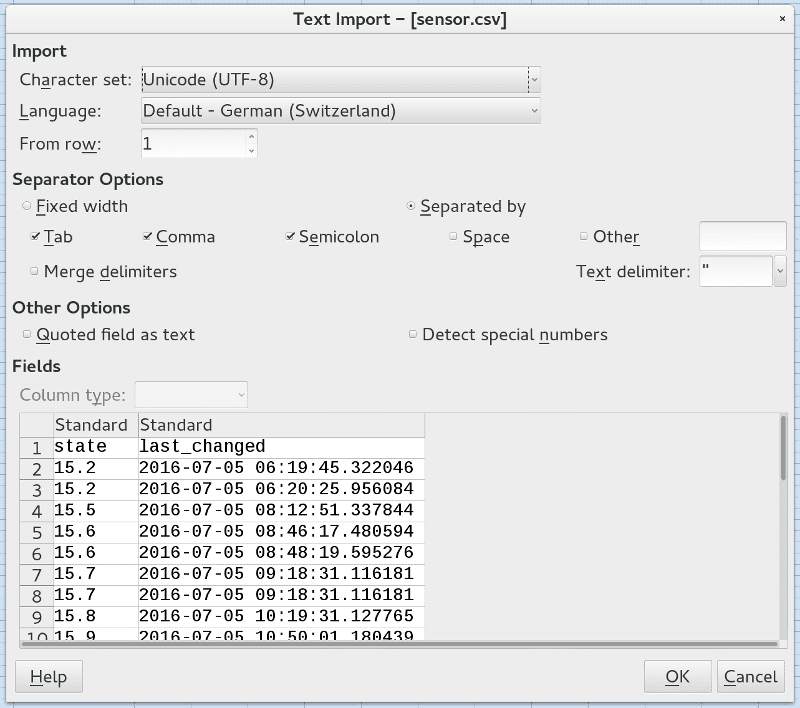Toggle the Semicolon separator checkbox
The image size is (800, 708).
click(290, 237)
